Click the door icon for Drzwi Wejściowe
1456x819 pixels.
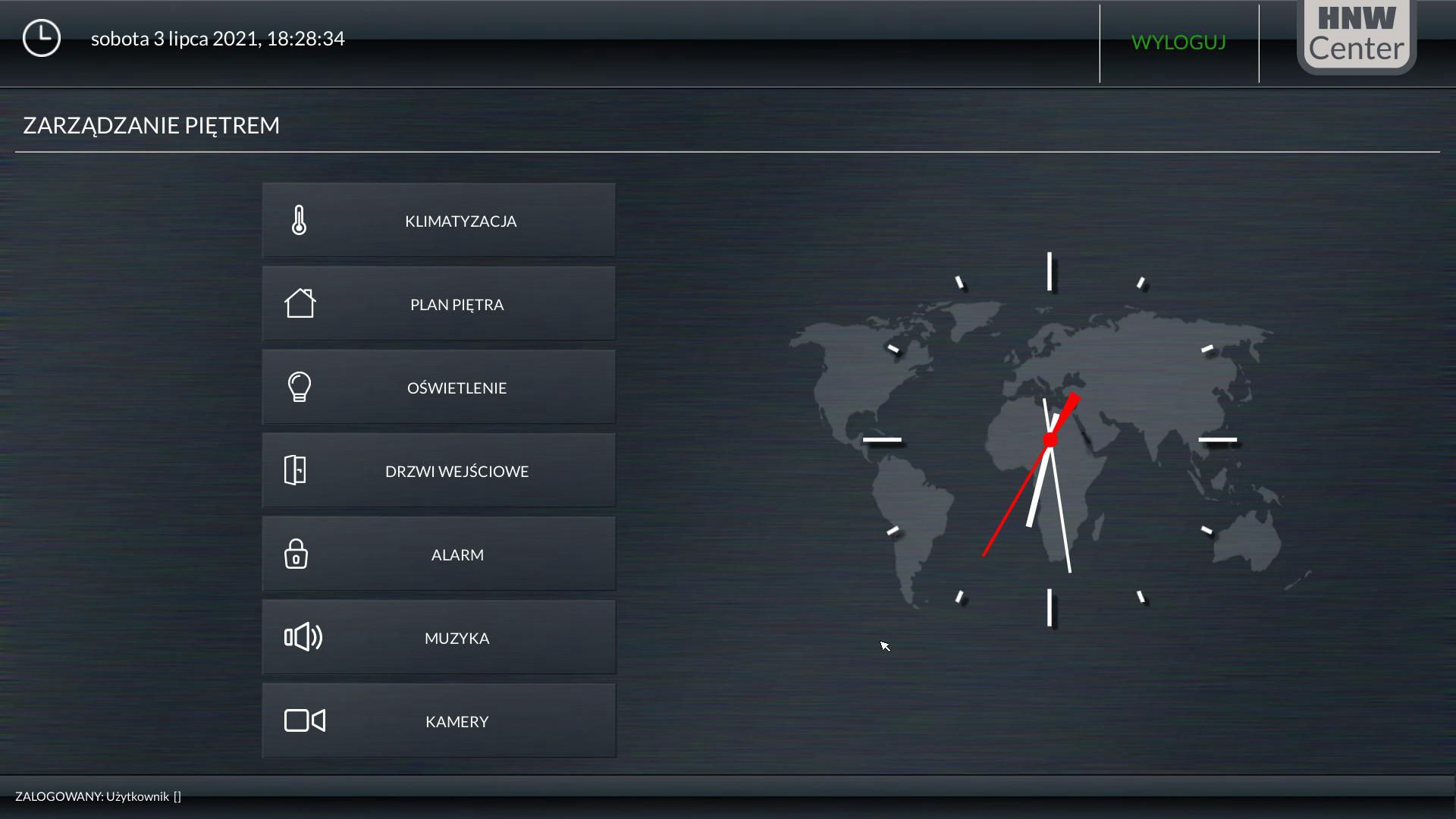click(x=295, y=470)
